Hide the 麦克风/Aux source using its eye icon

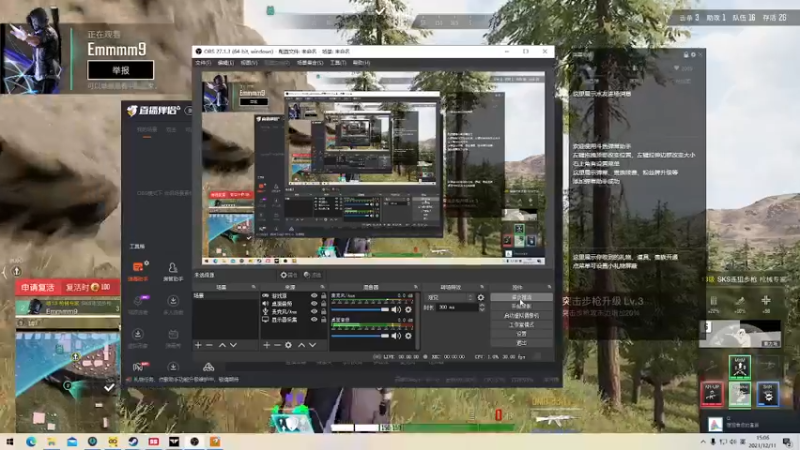[314, 312]
